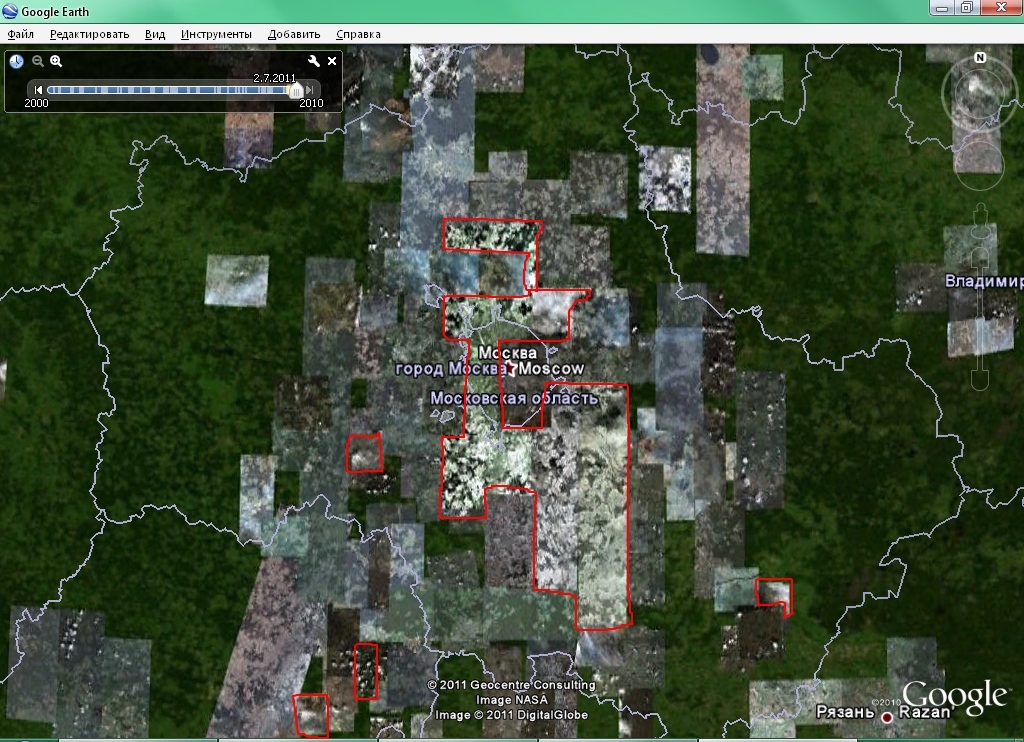Click the historical imagery clock icon
This screenshot has width=1024, height=742.
pos(17,61)
